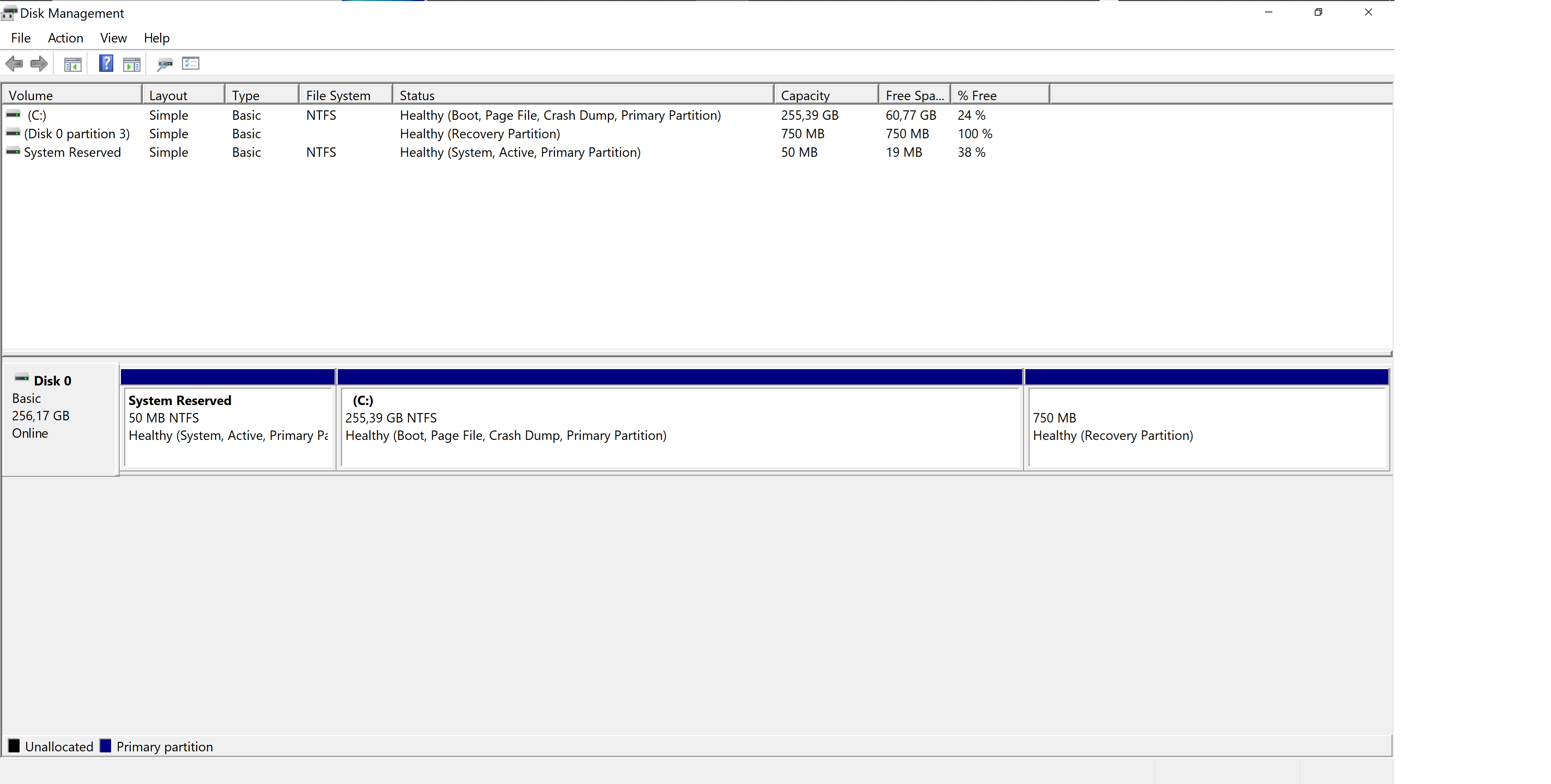1551x784 pixels.
Task: Click the Back arrow toolbar icon
Action: [14, 63]
